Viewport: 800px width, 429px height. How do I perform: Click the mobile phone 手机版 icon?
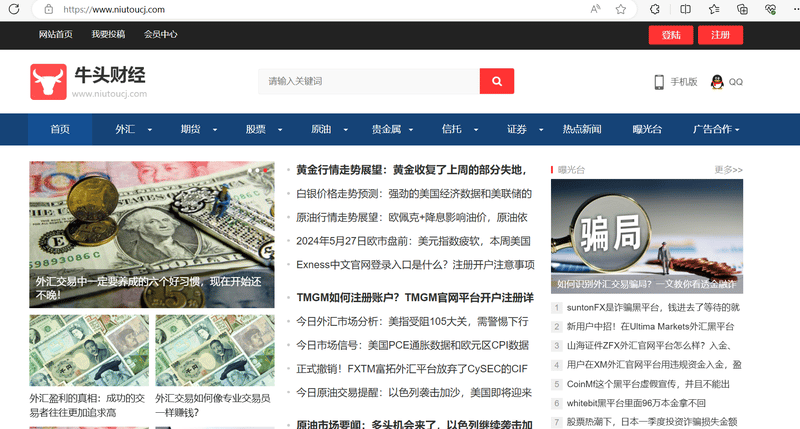tap(659, 82)
